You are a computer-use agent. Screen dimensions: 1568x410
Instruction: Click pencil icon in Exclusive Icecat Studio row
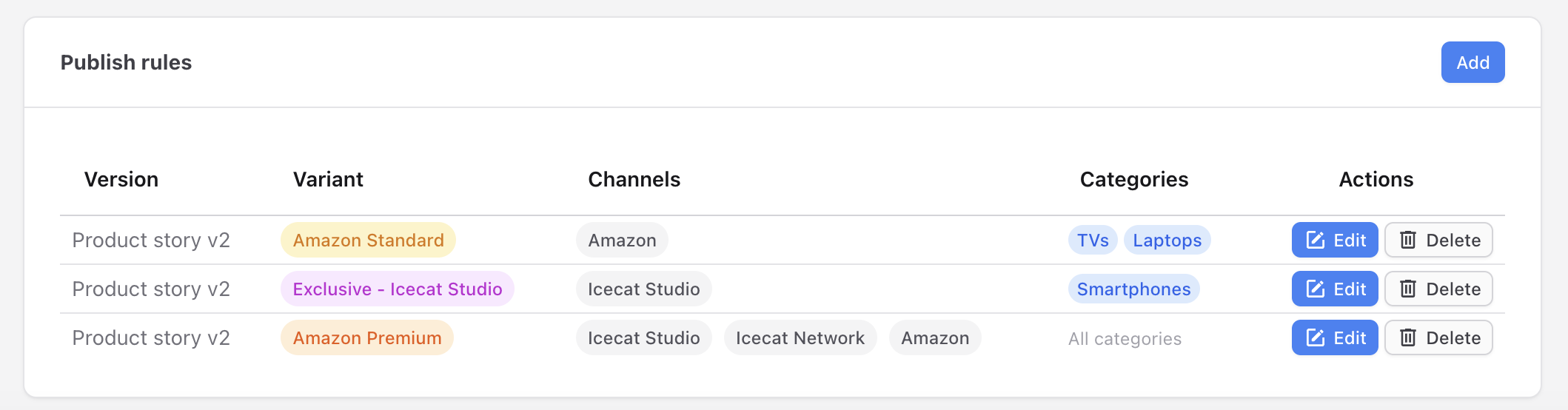coord(1315,289)
